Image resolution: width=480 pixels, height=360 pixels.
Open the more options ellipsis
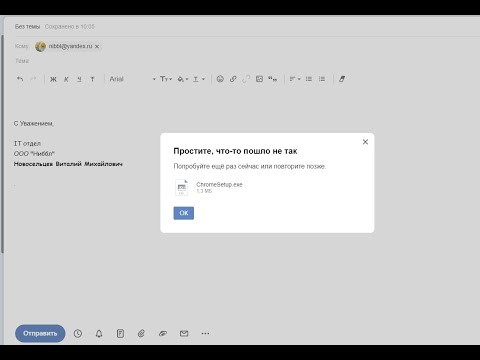(205, 333)
